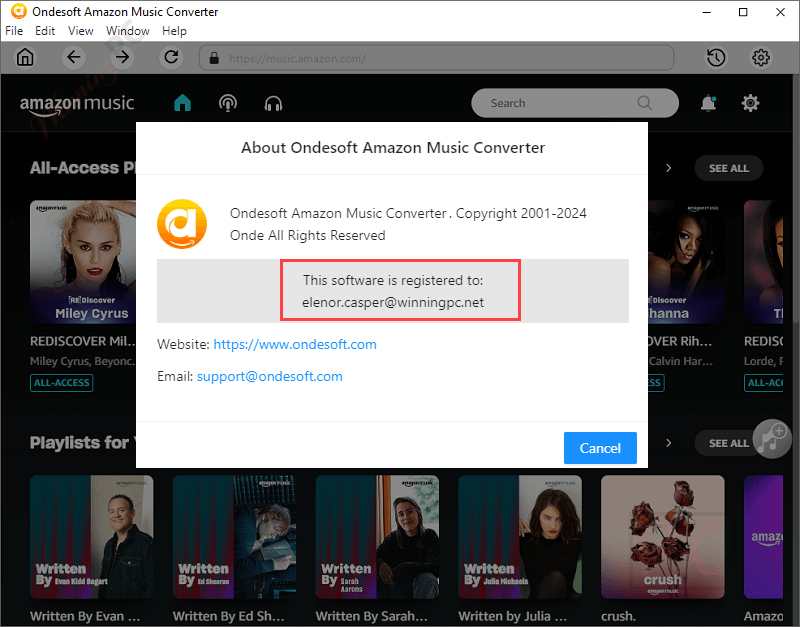Screen dimensions: 800x627
Task: Reload the page with refresh icon
Action: pyautogui.click(x=171, y=57)
